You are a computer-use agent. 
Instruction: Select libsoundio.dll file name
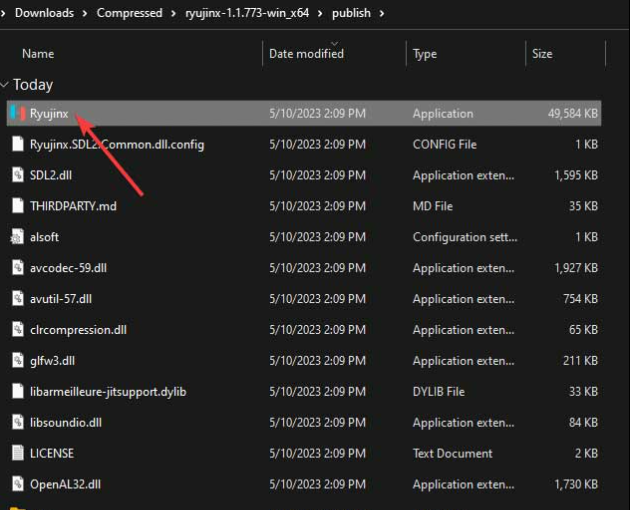click(x=66, y=422)
